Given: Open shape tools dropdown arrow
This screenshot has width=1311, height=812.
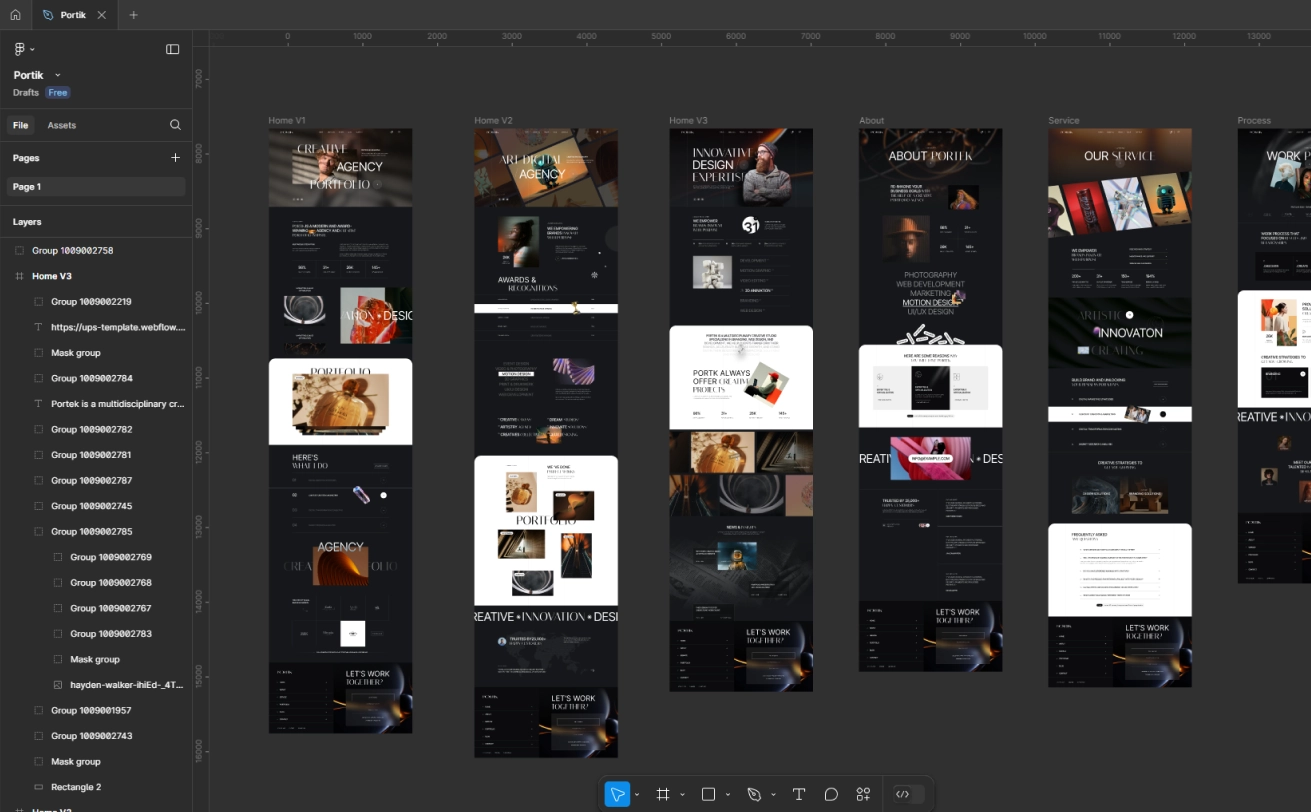Looking at the screenshot, I should (x=728, y=795).
